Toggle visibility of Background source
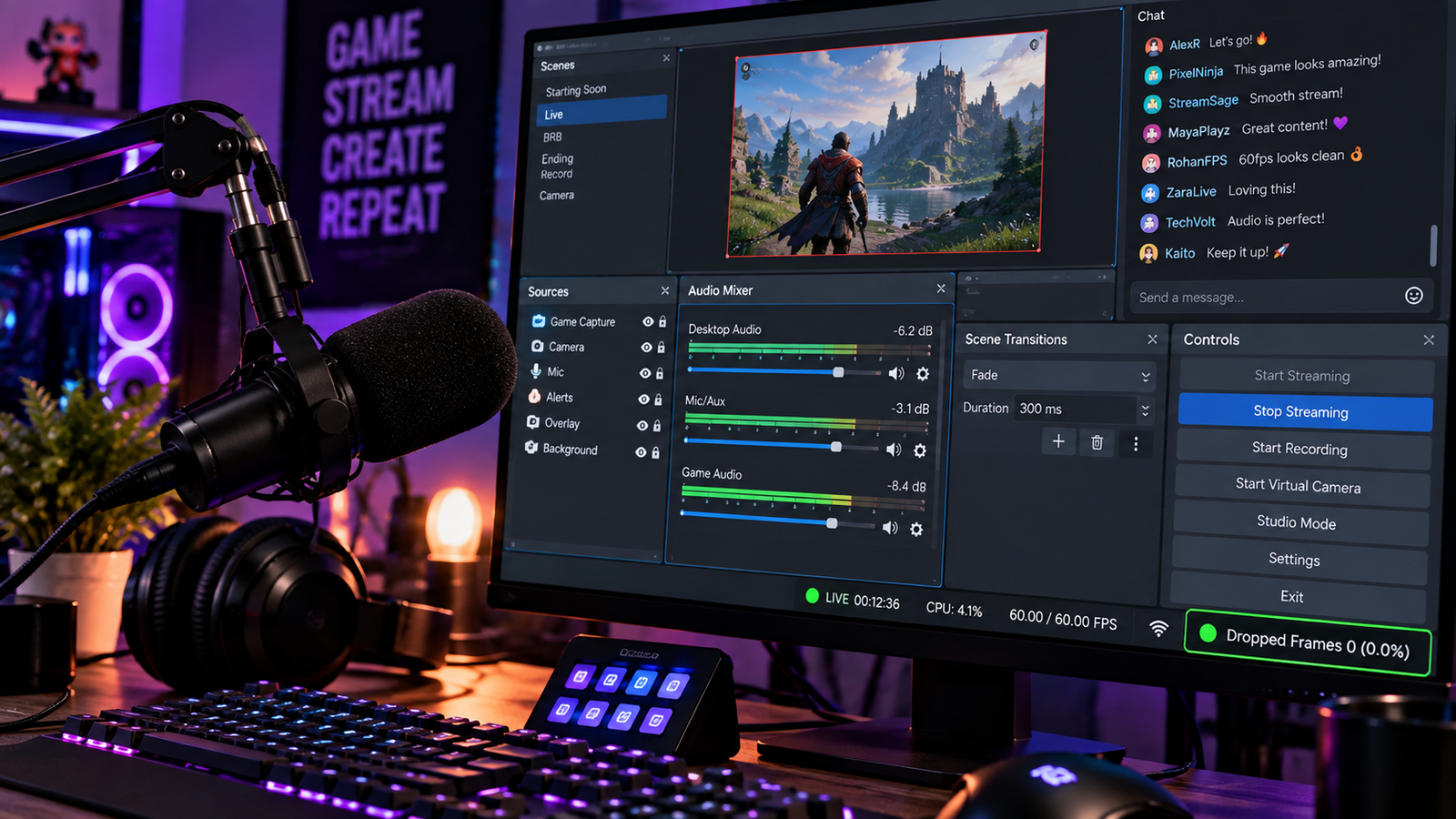The height and width of the screenshot is (819, 1456). [641, 451]
